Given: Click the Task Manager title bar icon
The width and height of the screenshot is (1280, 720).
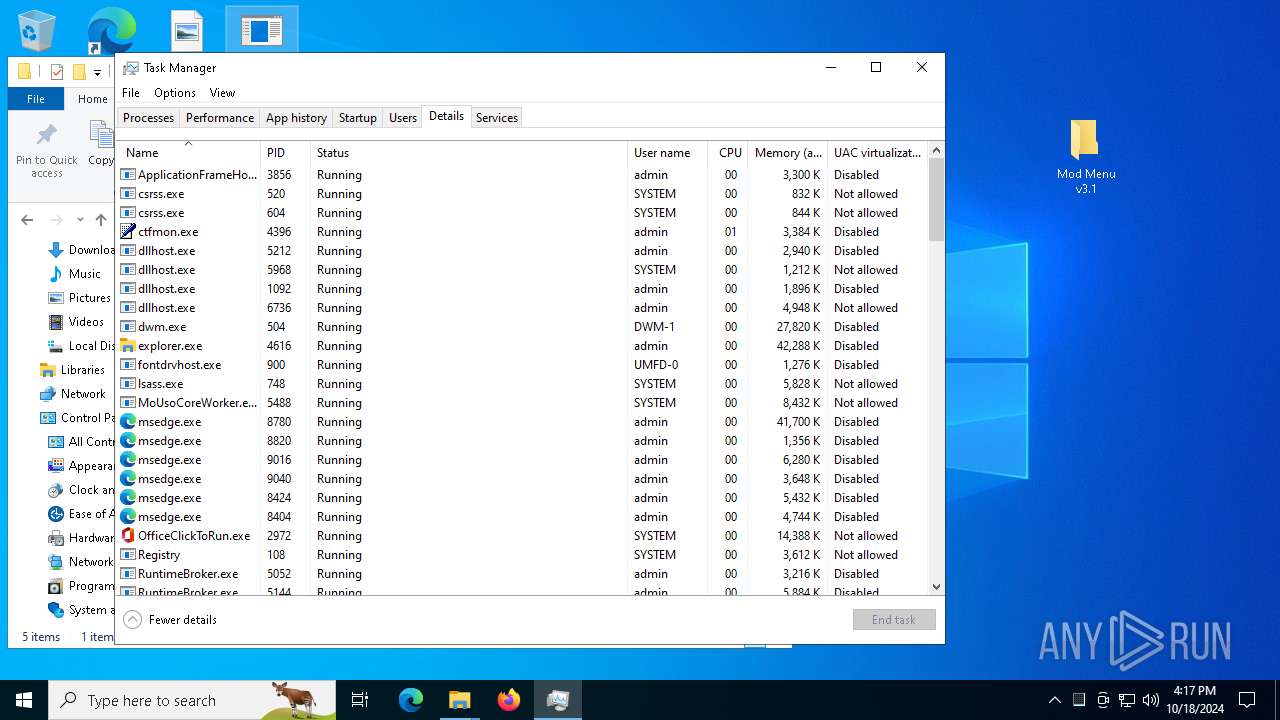Looking at the screenshot, I should [131, 68].
